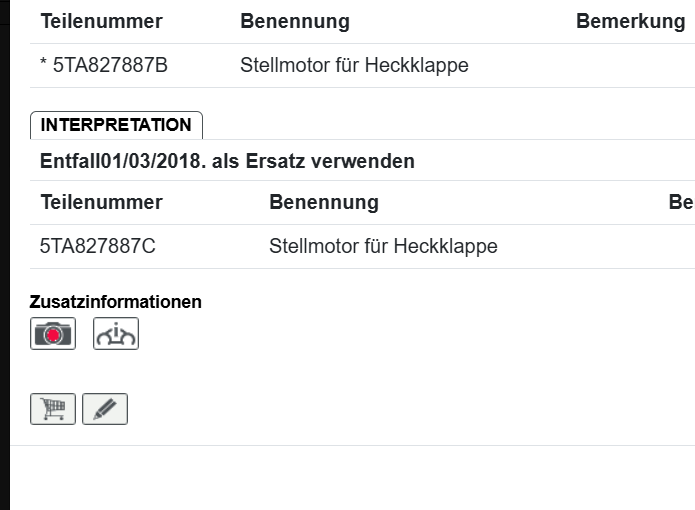Click the Bemerkung column header

[630, 21]
